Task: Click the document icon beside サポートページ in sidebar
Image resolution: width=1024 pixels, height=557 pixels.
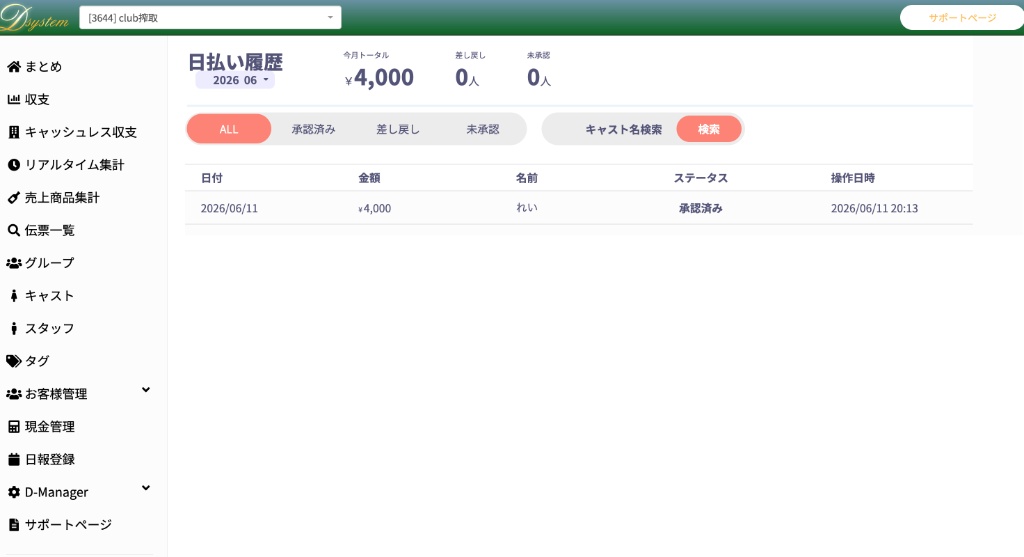Action: (x=14, y=524)
